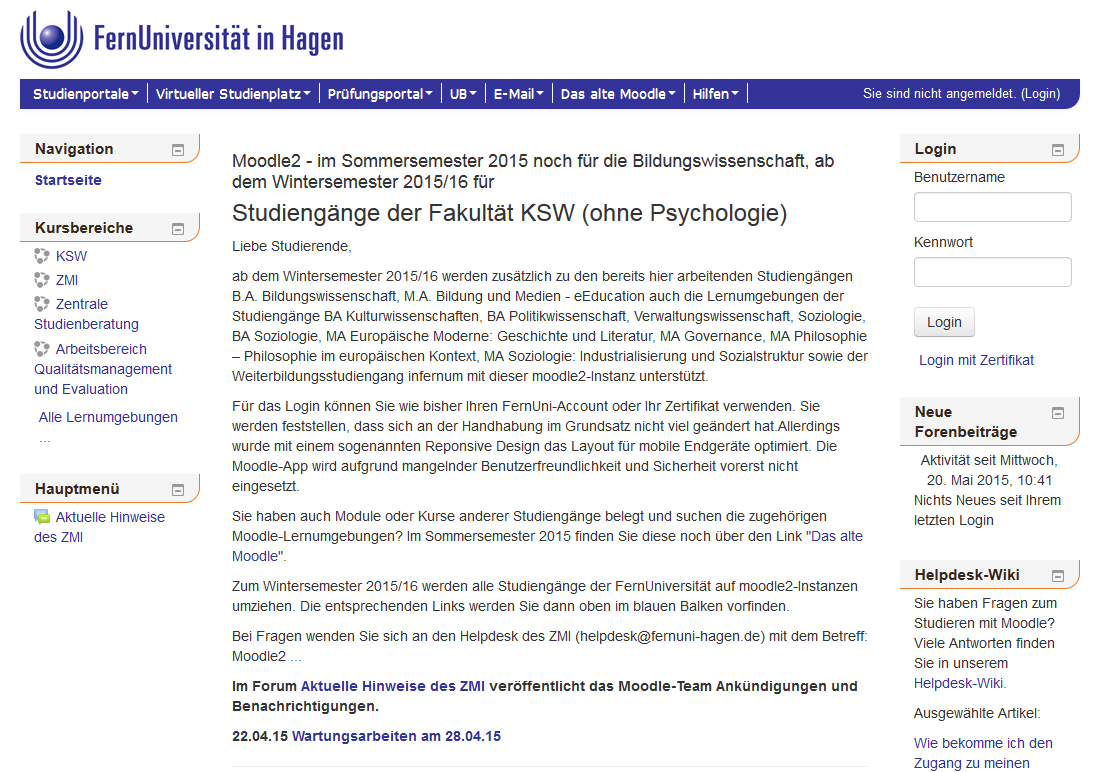Follow the "Das alte Moodle" link in the text

point(837,536)
